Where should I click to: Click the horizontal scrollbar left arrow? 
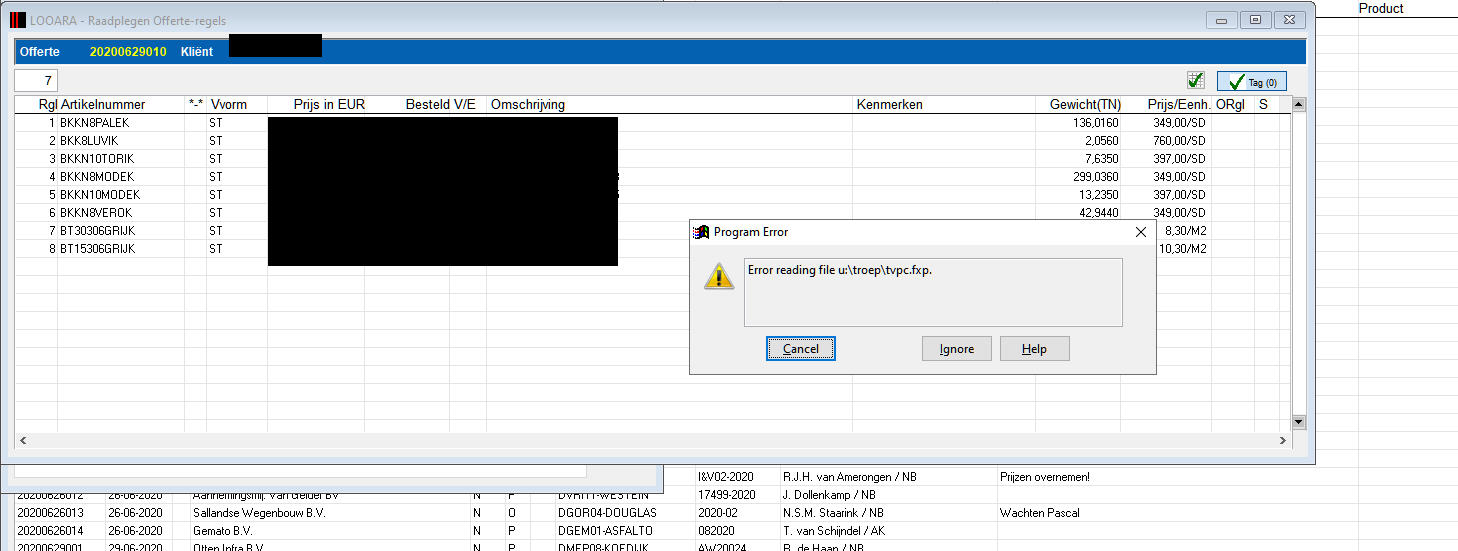tap(23, 440)
